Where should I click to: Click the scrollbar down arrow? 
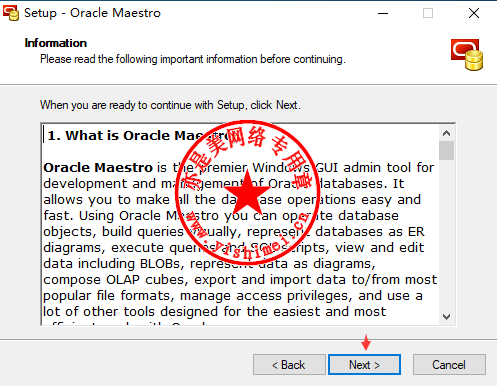pyautogui.click(x=446, y=316)
